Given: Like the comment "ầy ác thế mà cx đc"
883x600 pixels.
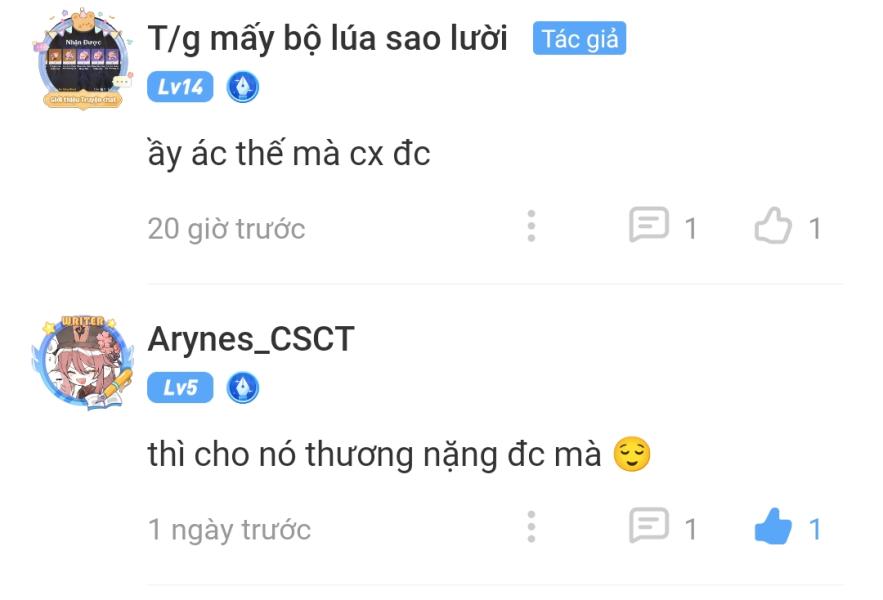Looking at the screenshot, I should [x=773, y=225].
